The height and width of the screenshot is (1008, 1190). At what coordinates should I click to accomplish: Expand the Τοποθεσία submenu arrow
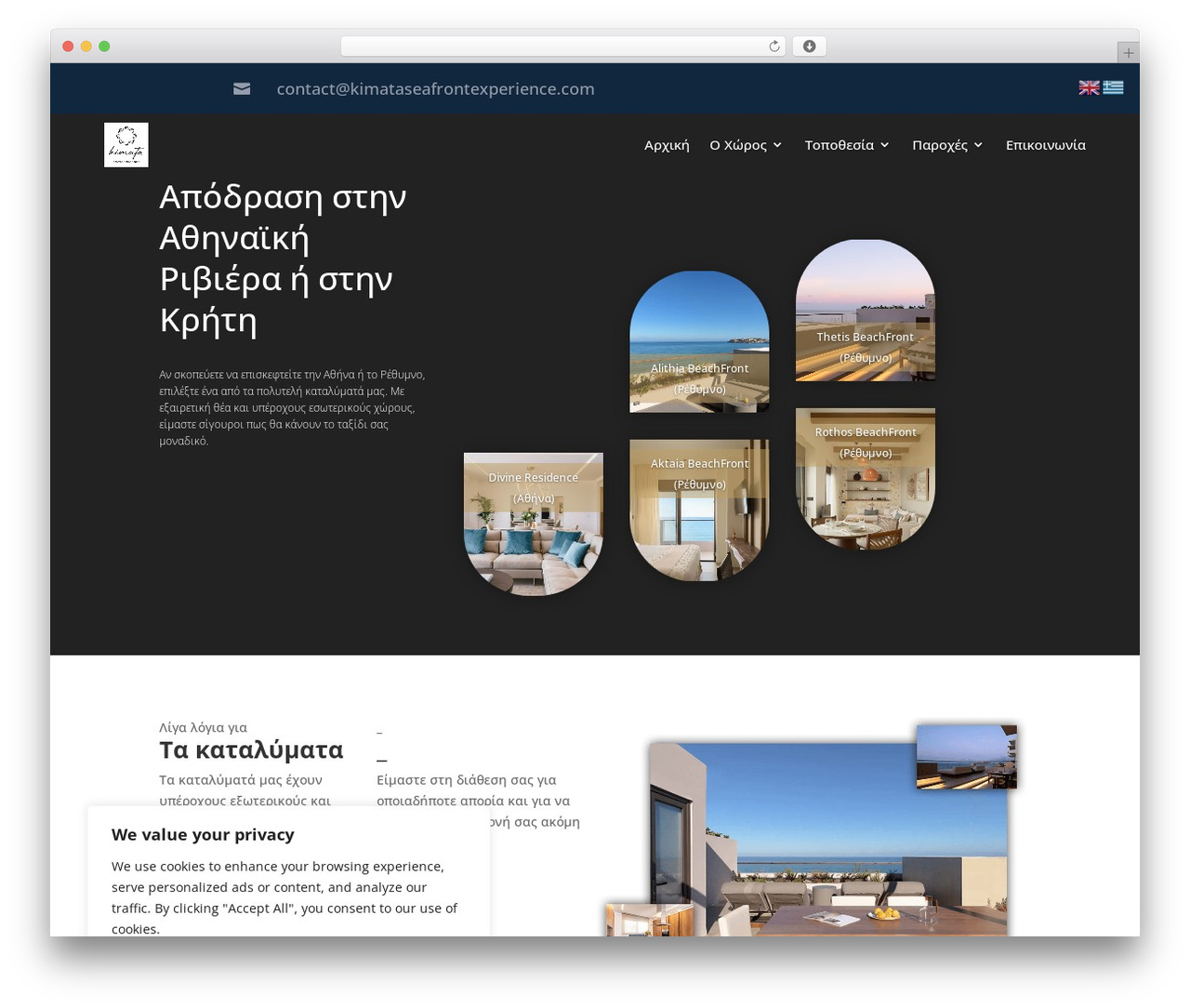pos(885,145)
